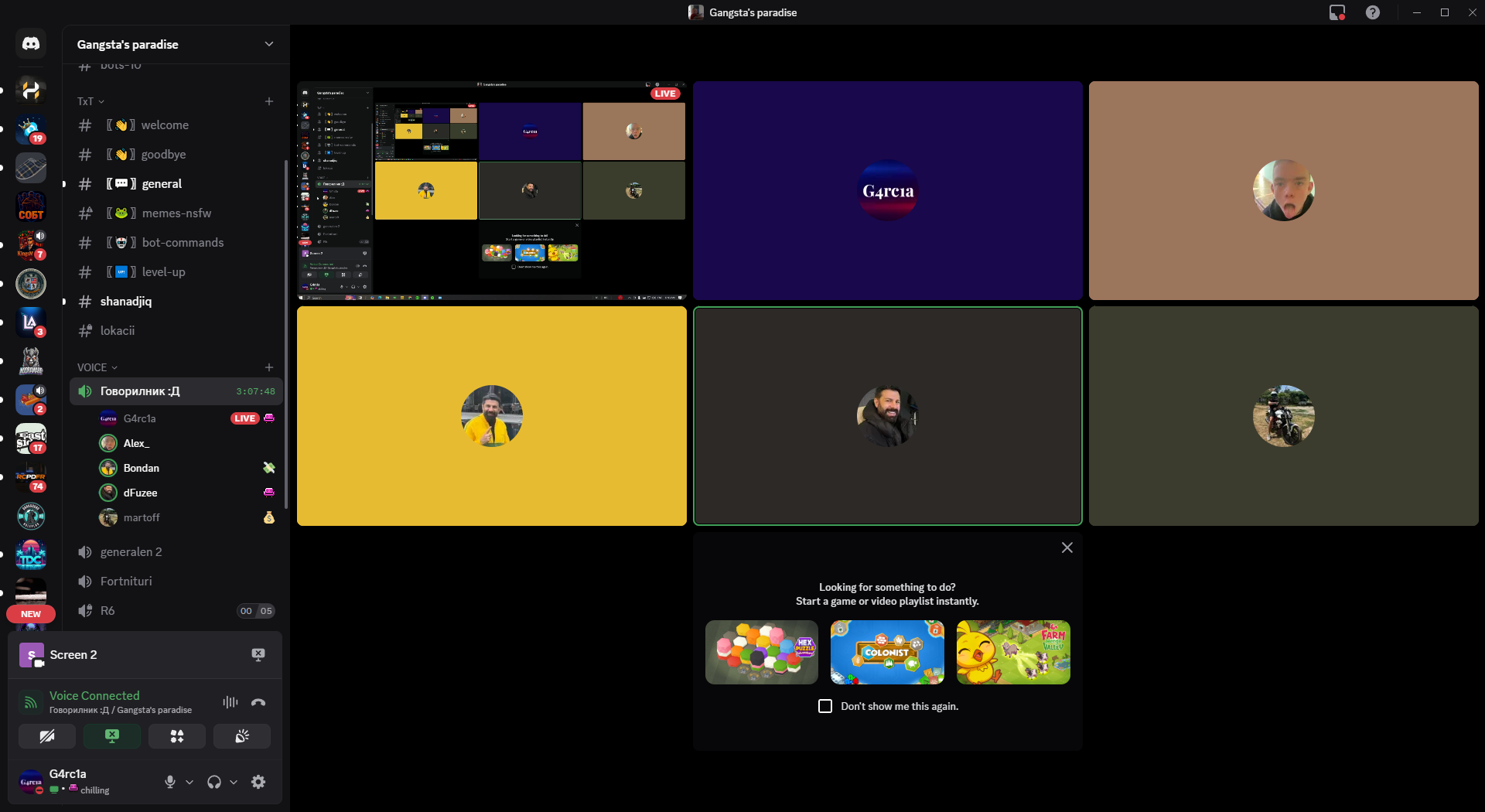The image size is (1485, 812).
Task: Open the COBT server icon
Action: [31, 206]
